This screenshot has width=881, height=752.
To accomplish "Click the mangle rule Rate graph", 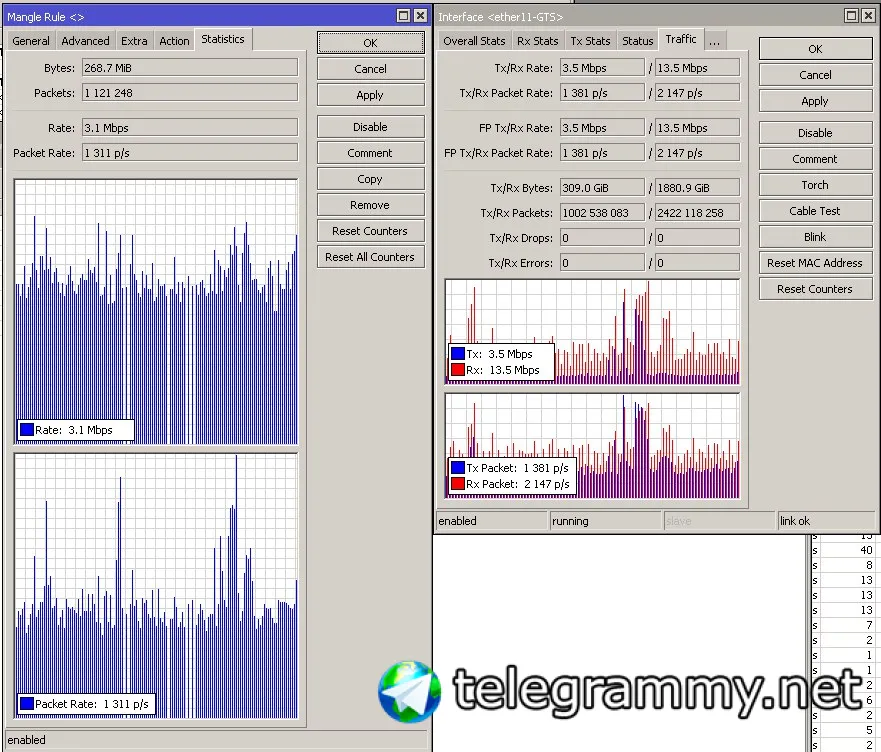I will (x=156, y=312).
